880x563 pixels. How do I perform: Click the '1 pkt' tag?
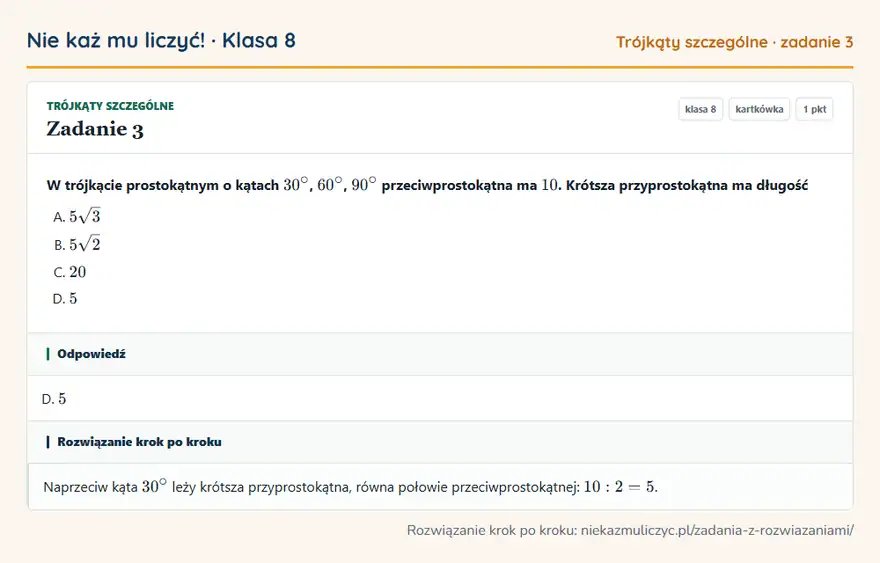tap(814, 109)
